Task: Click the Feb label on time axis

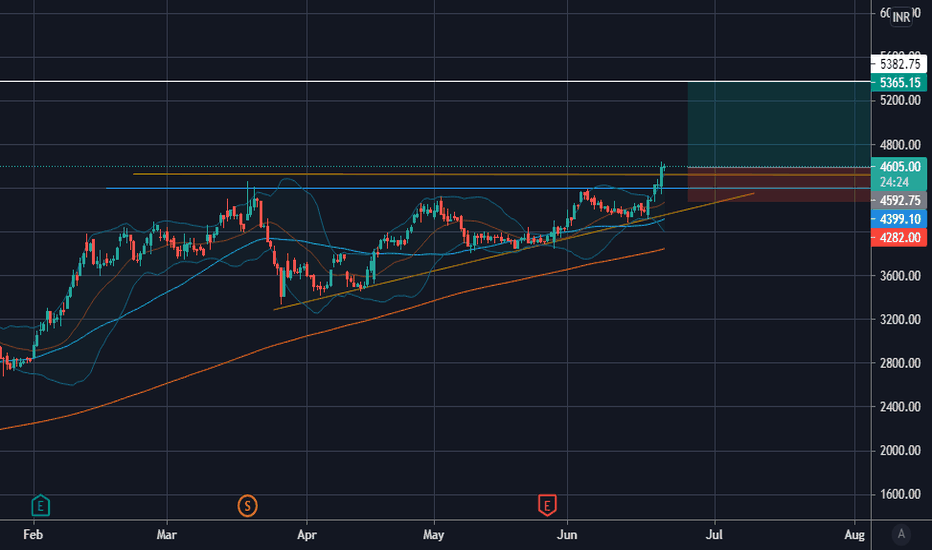Action: [33, 535]
